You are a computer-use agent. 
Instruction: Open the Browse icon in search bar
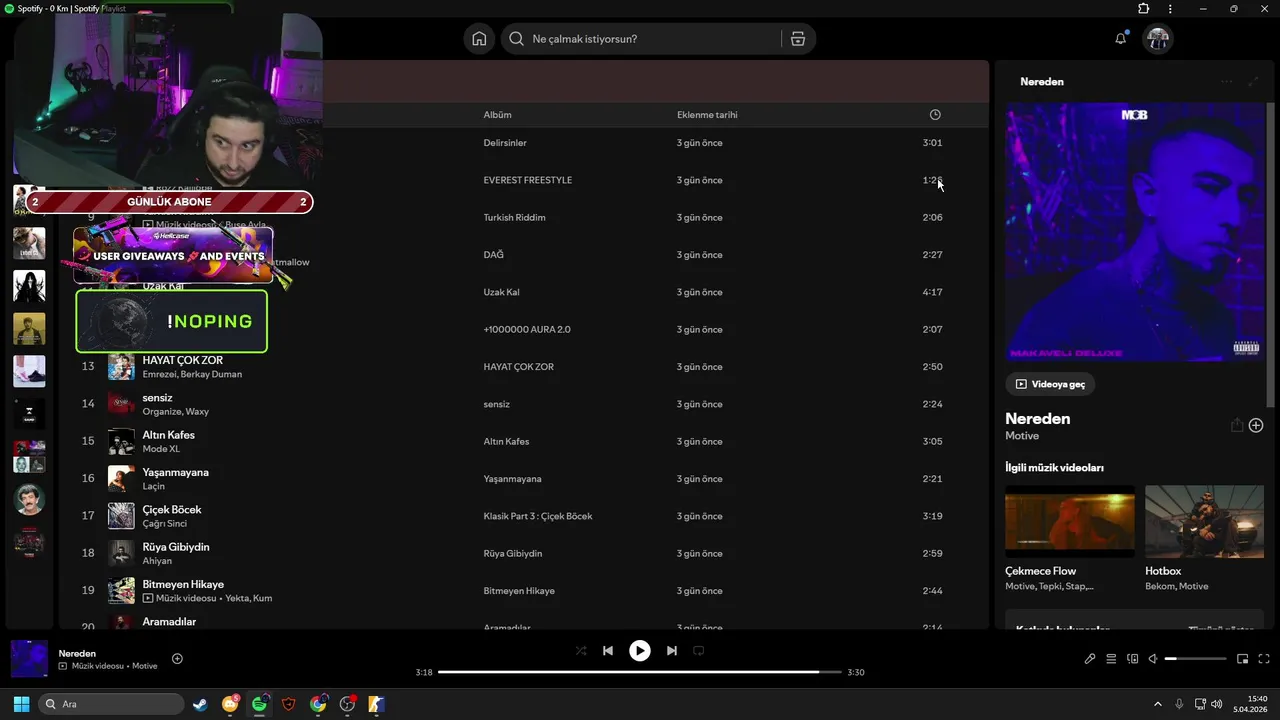797,39
